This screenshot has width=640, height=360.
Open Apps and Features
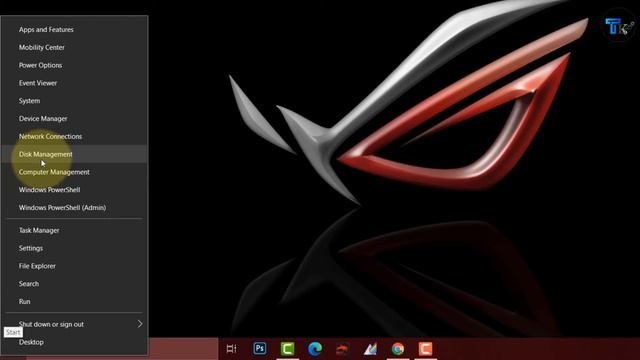pyautogui.click(x=74, y=29)
